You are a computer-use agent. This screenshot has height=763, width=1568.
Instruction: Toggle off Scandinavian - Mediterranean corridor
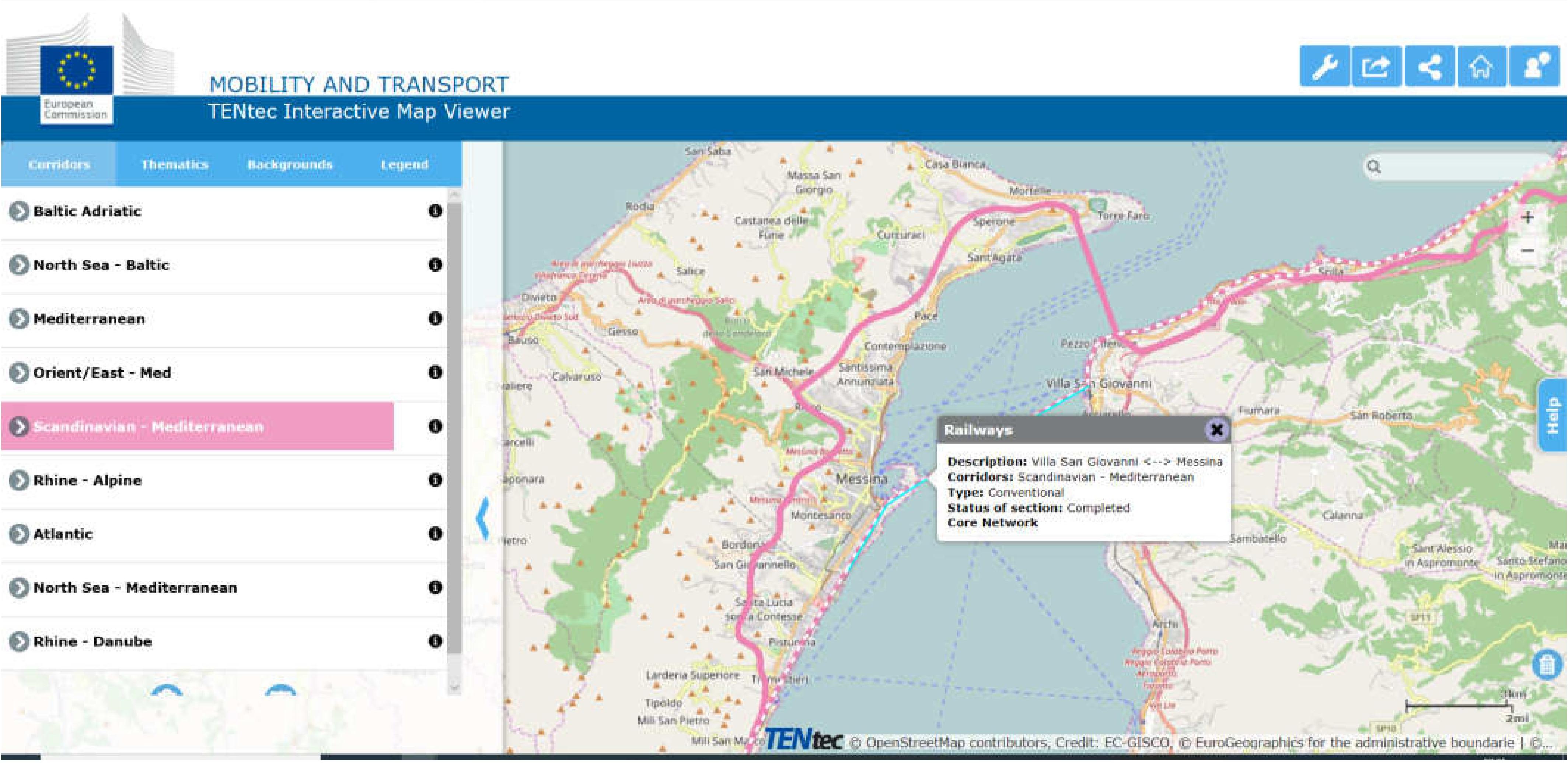point(149,427)
